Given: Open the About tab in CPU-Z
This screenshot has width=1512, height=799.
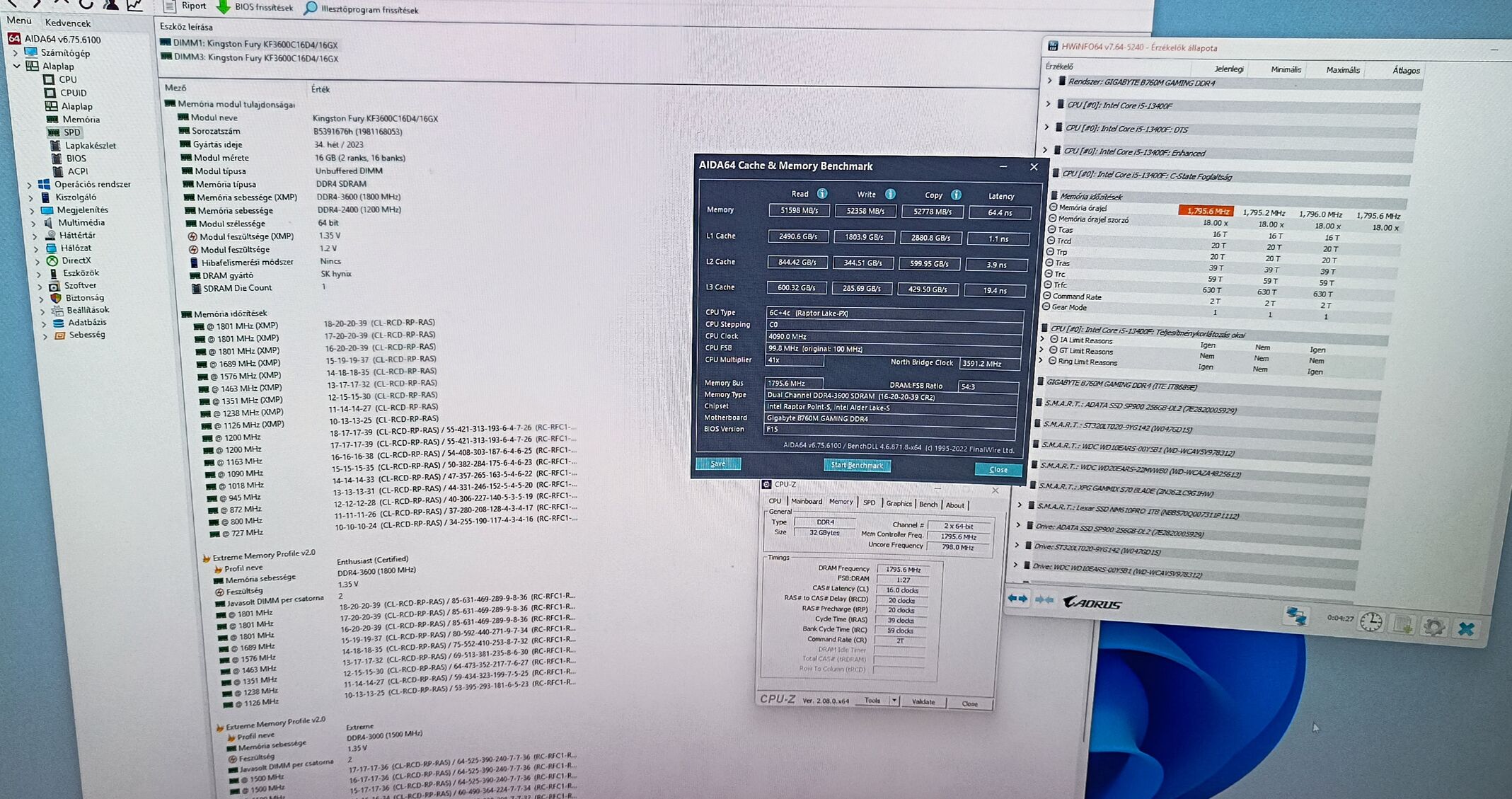Looking at the screenshot, I should [x=955, y=505].
